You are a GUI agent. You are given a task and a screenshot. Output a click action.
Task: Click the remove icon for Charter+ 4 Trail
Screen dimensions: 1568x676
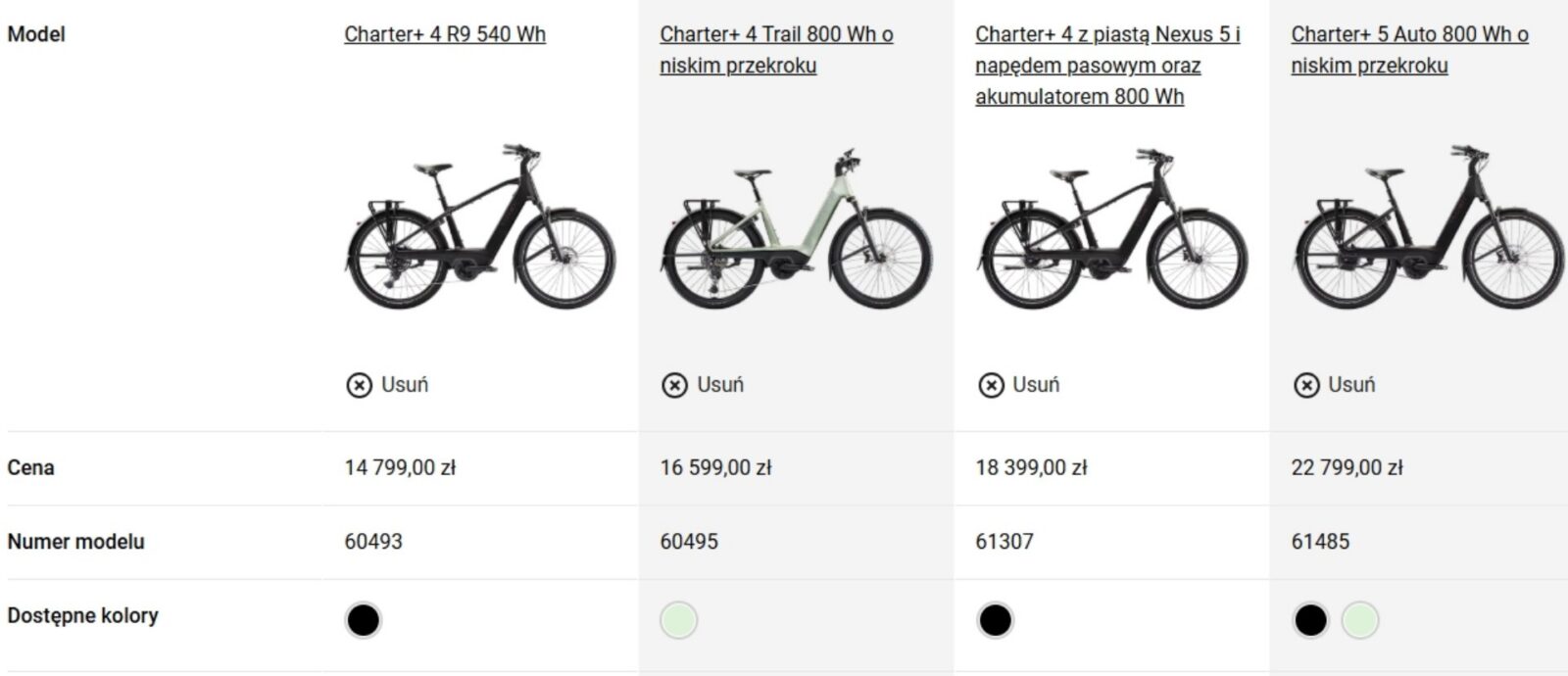pyautogui.click(x=674, y=385)
